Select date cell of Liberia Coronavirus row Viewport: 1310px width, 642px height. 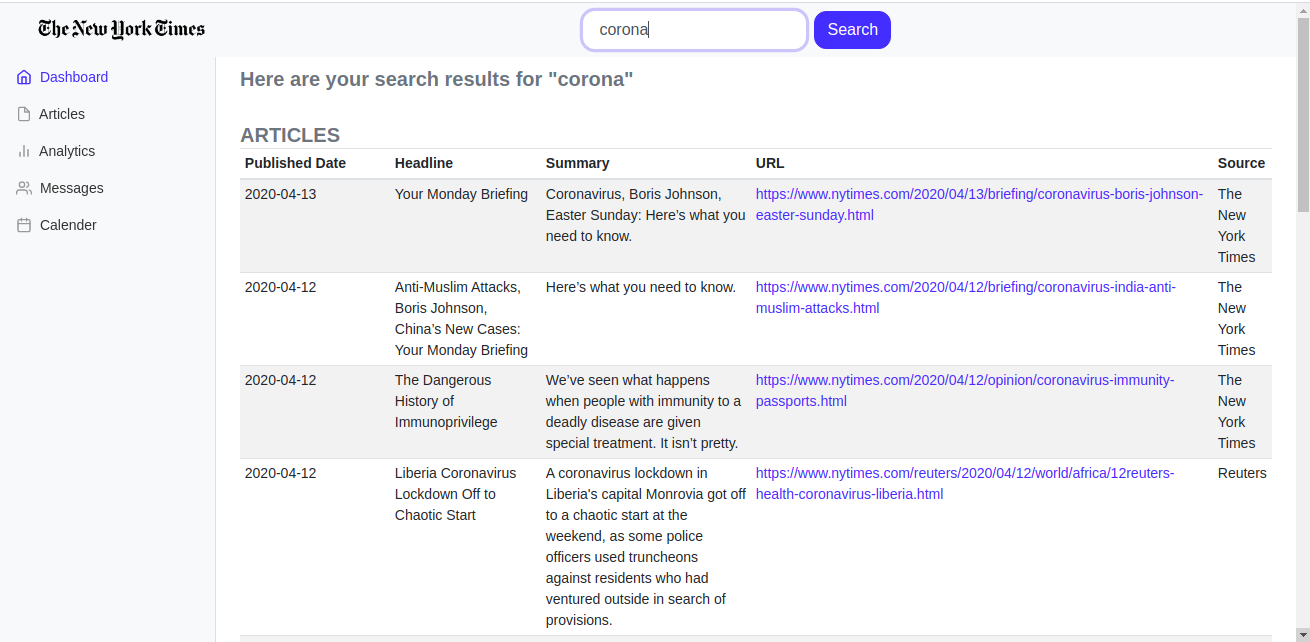(280, 473)
